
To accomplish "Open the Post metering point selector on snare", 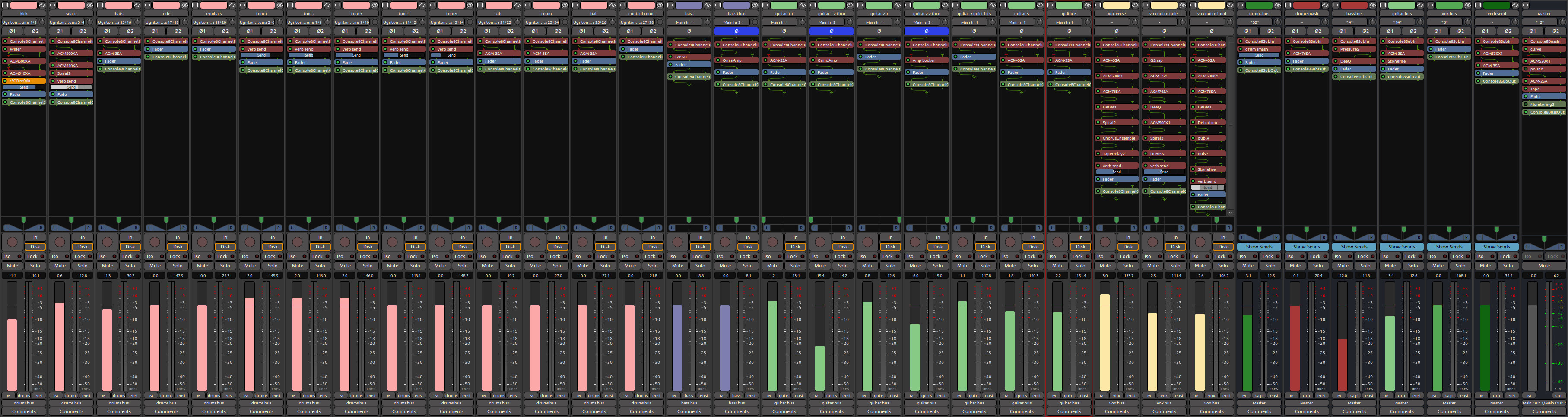I will (x=86, y=396).
